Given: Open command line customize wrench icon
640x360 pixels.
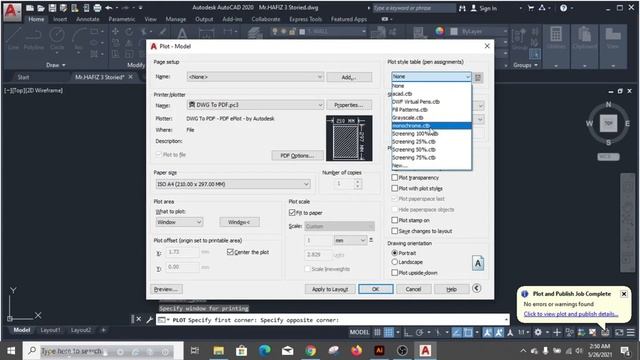Looking at the screenshot, I should (149, 320).
